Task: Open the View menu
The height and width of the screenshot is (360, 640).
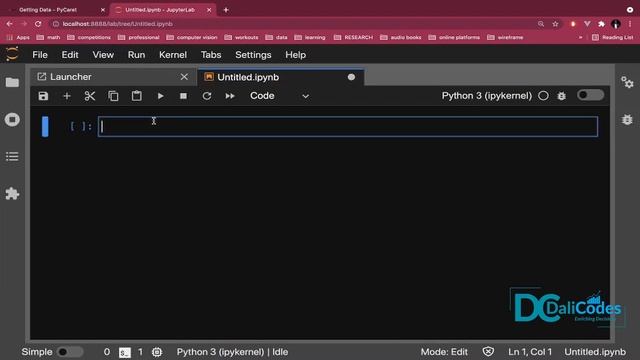Action: tap(103, 55)
